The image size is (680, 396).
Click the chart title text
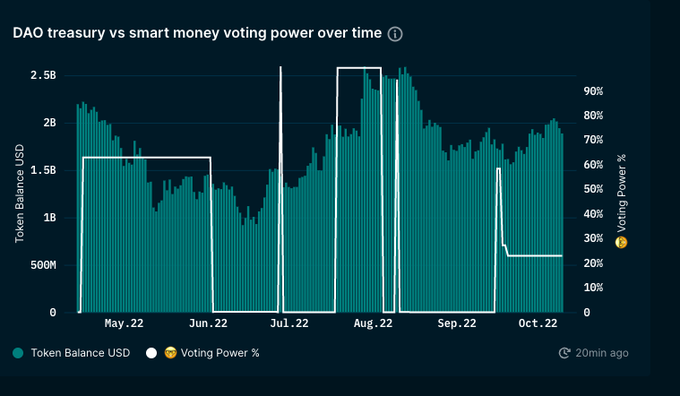coord(197,33)
